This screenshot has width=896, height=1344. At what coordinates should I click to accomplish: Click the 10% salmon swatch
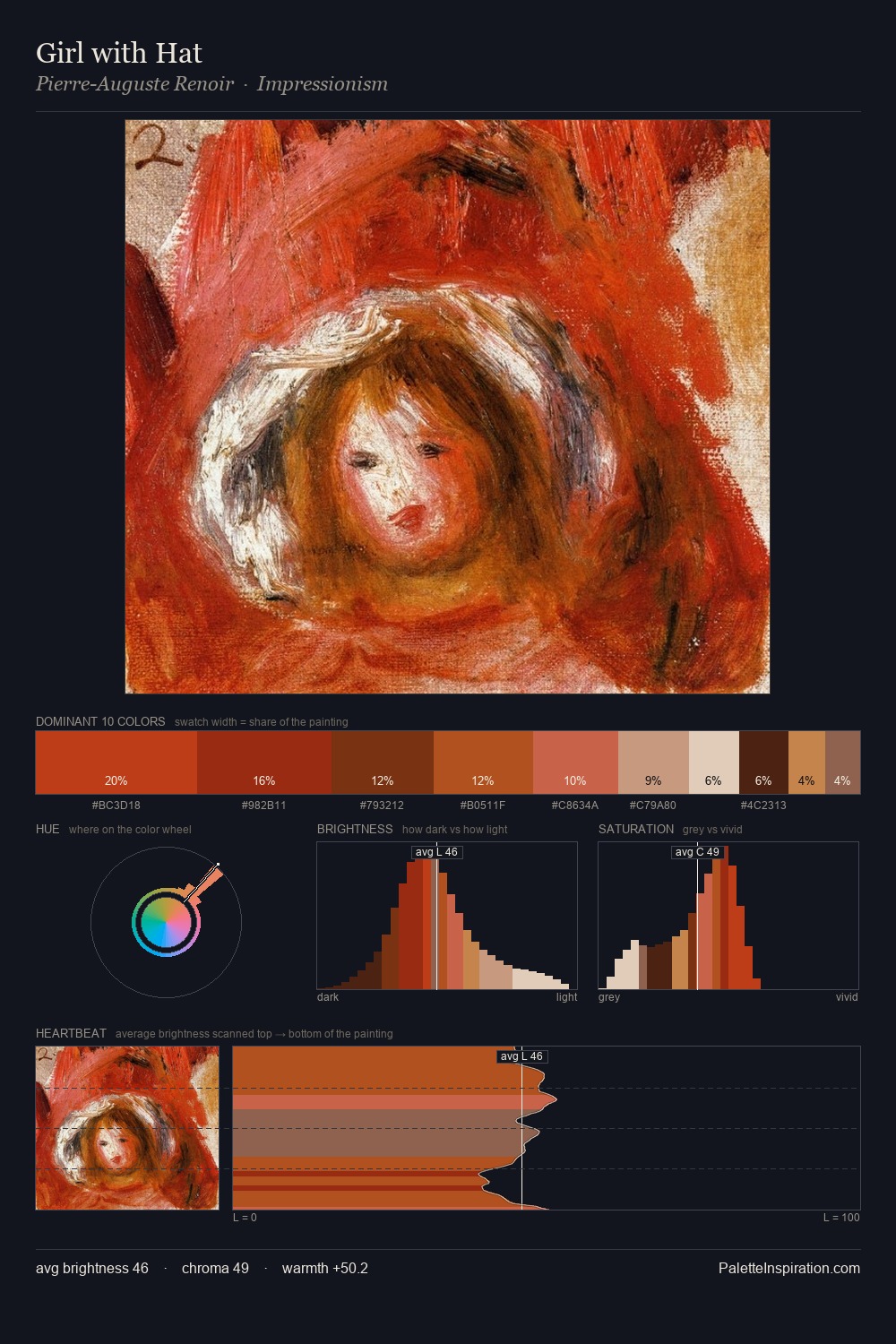click(575, 762)
